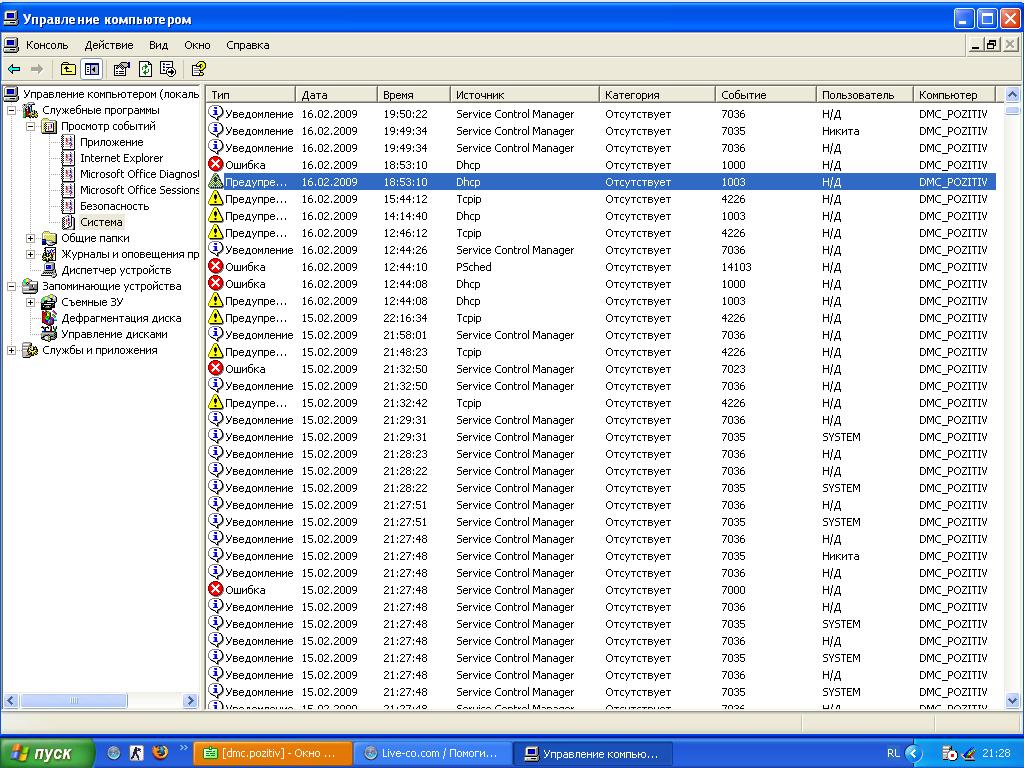The image size is (1024, 768).
Task: Select Disk Defragmenter (Дефрагментация диска) node
Action: click(121, 318)
